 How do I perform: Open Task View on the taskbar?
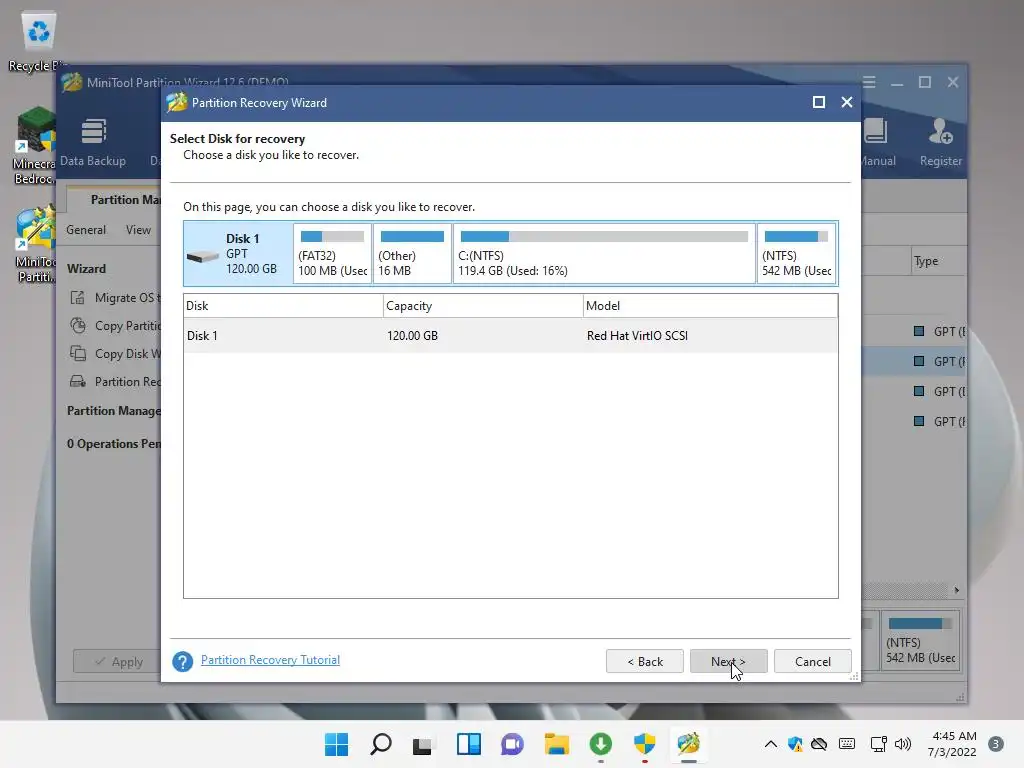[423, 744]
